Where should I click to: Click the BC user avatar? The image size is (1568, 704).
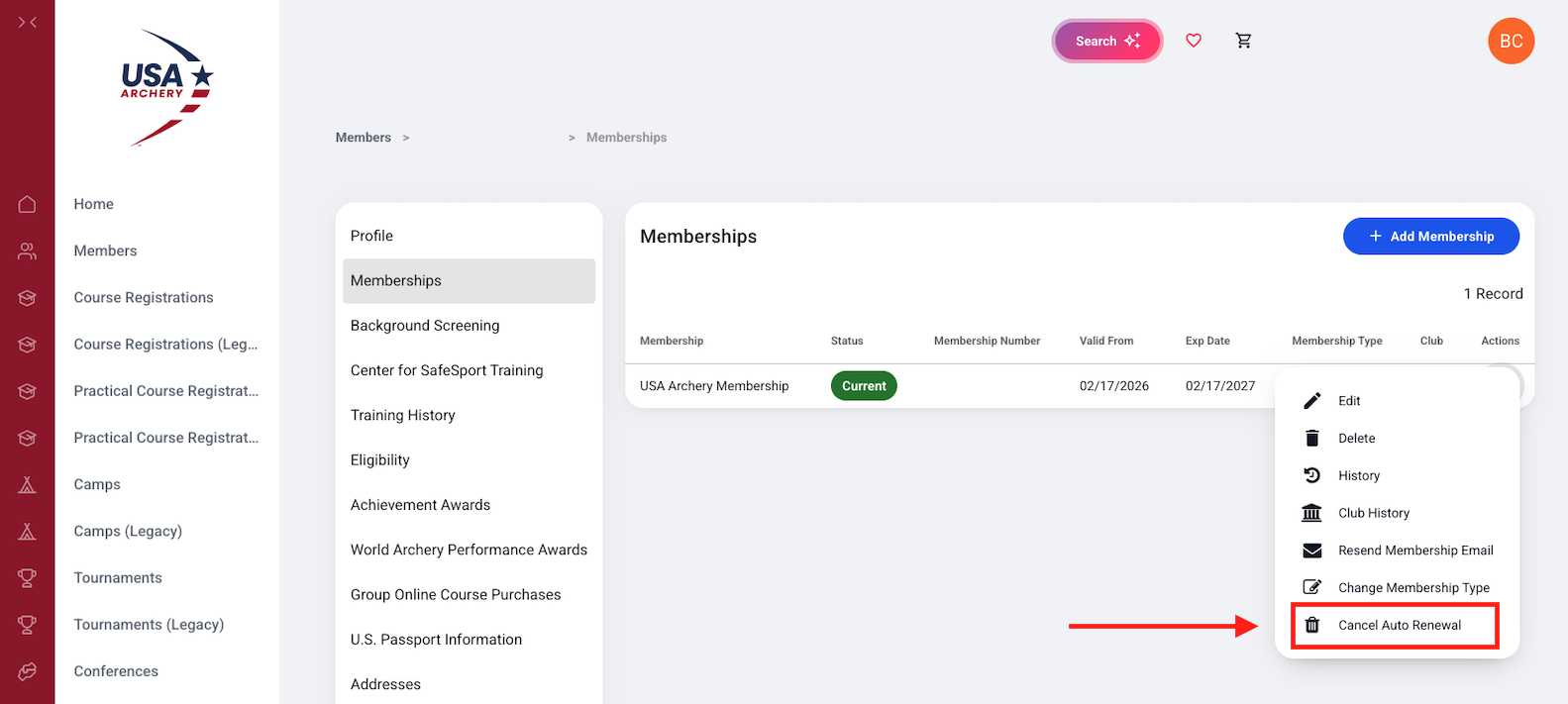click(x=1511, y=42)
